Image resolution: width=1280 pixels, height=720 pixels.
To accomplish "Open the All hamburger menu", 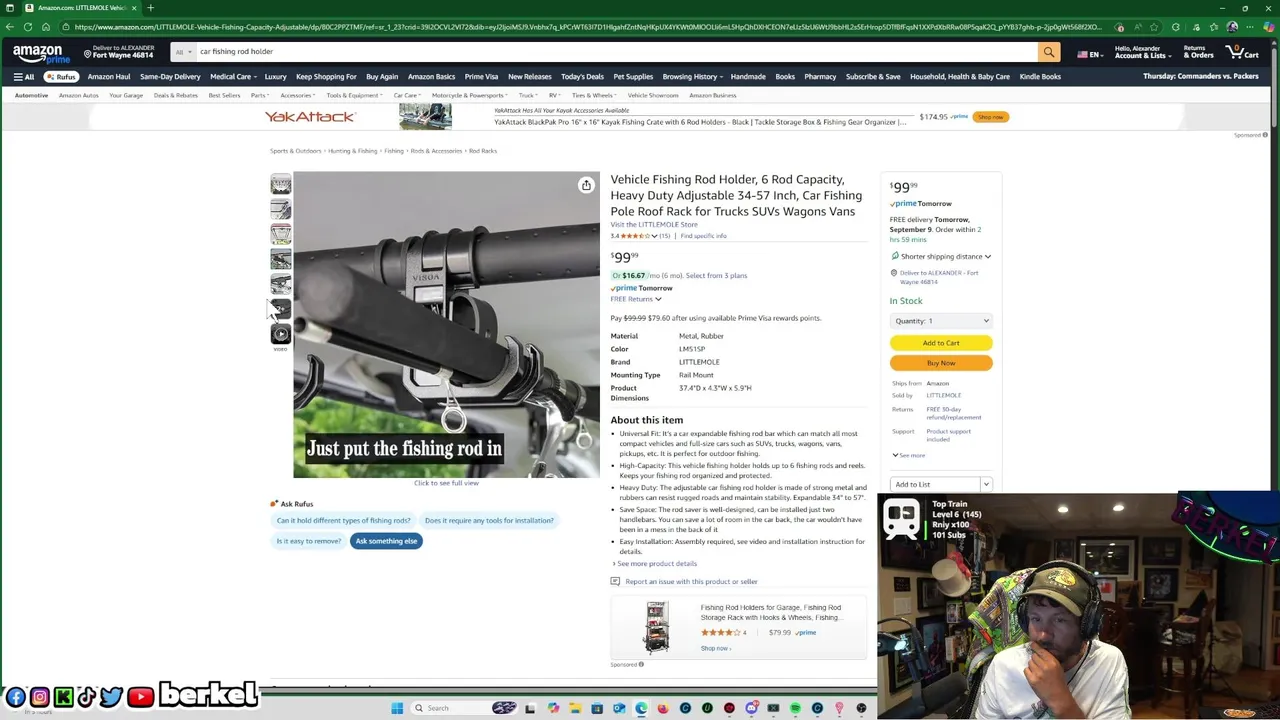I will coord(23,77).
